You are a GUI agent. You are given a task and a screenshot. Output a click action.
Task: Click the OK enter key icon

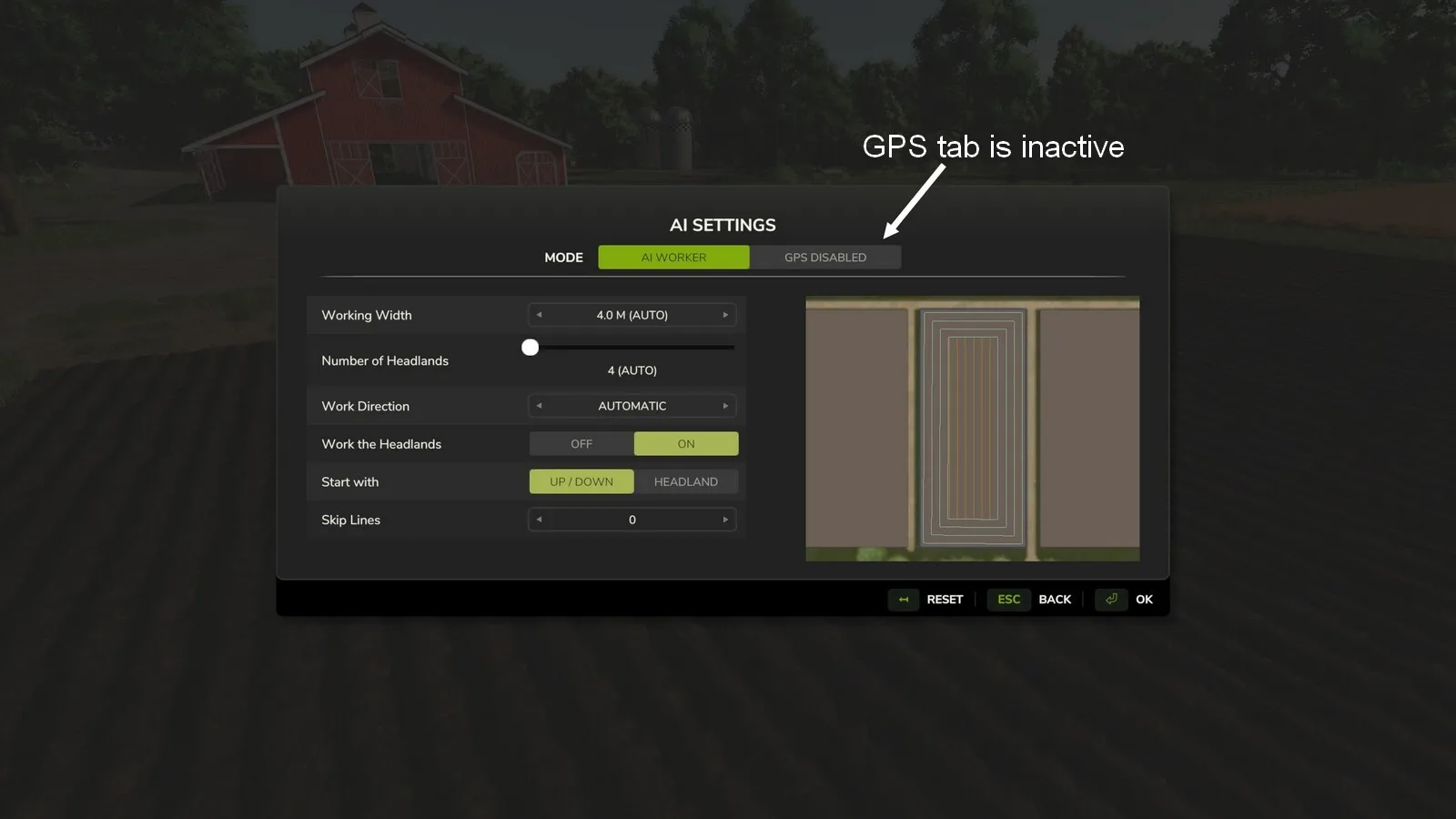(x=1111, y=600)
